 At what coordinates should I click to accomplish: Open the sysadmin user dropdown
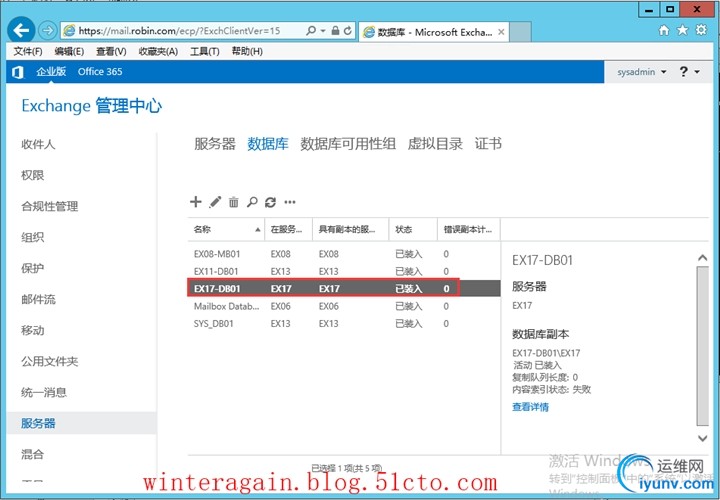641,72
